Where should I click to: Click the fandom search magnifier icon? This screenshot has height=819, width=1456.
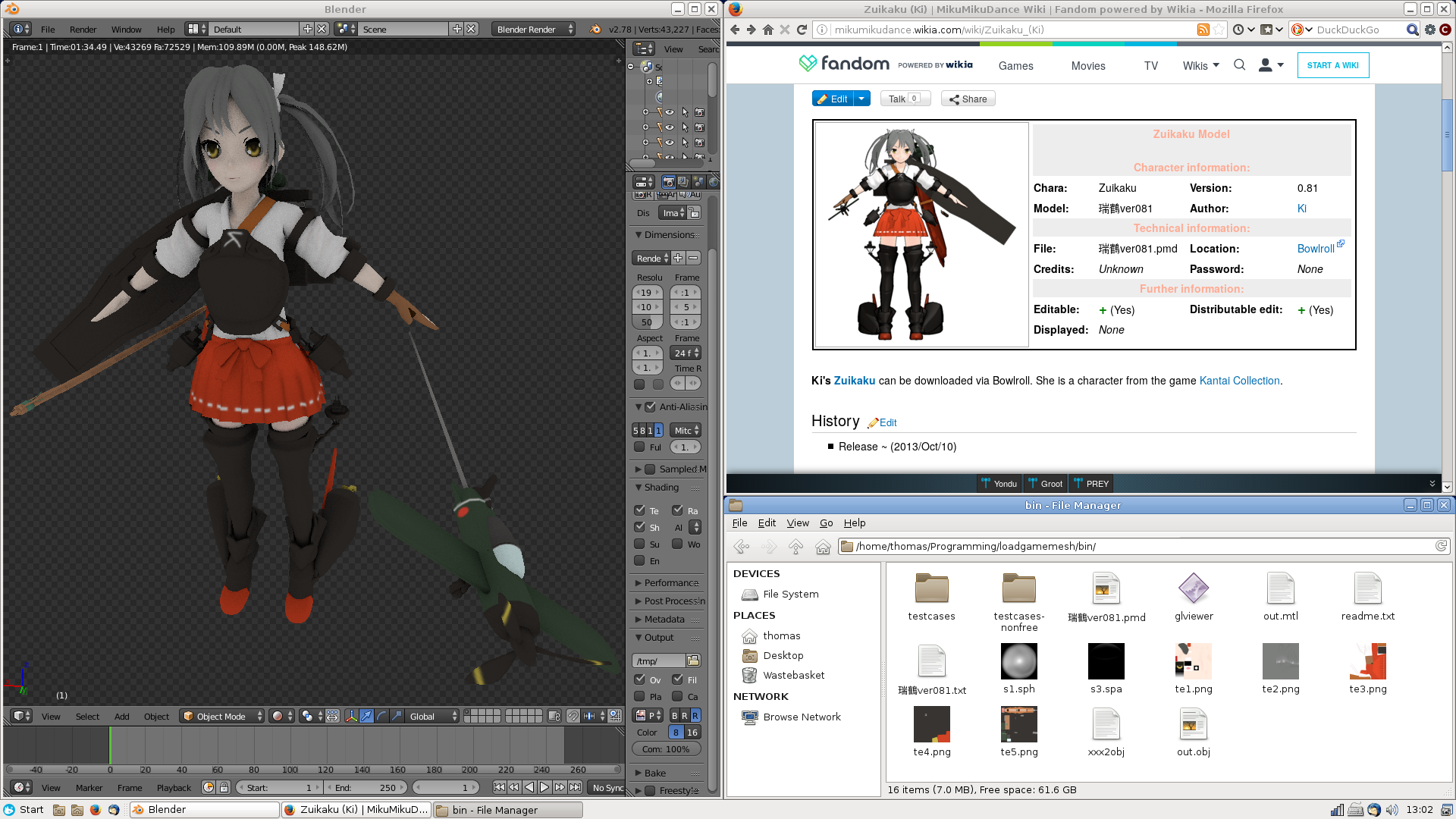pyautogui.click(x=1239, y=65)
